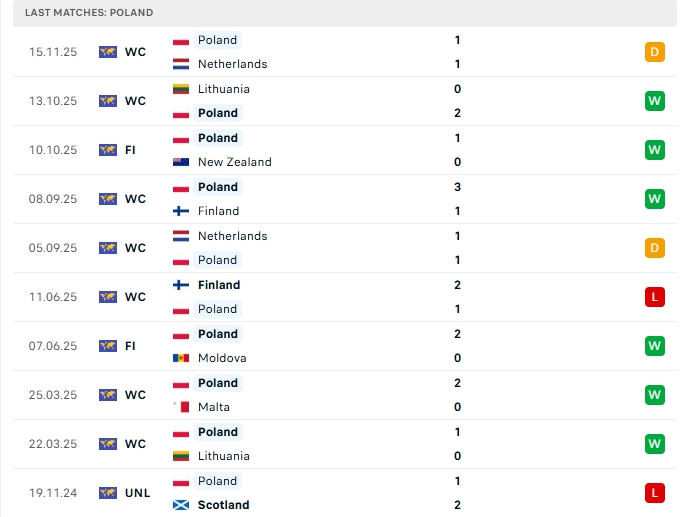
Task: Click the Malta flag icon
Action: pos(181,407)
